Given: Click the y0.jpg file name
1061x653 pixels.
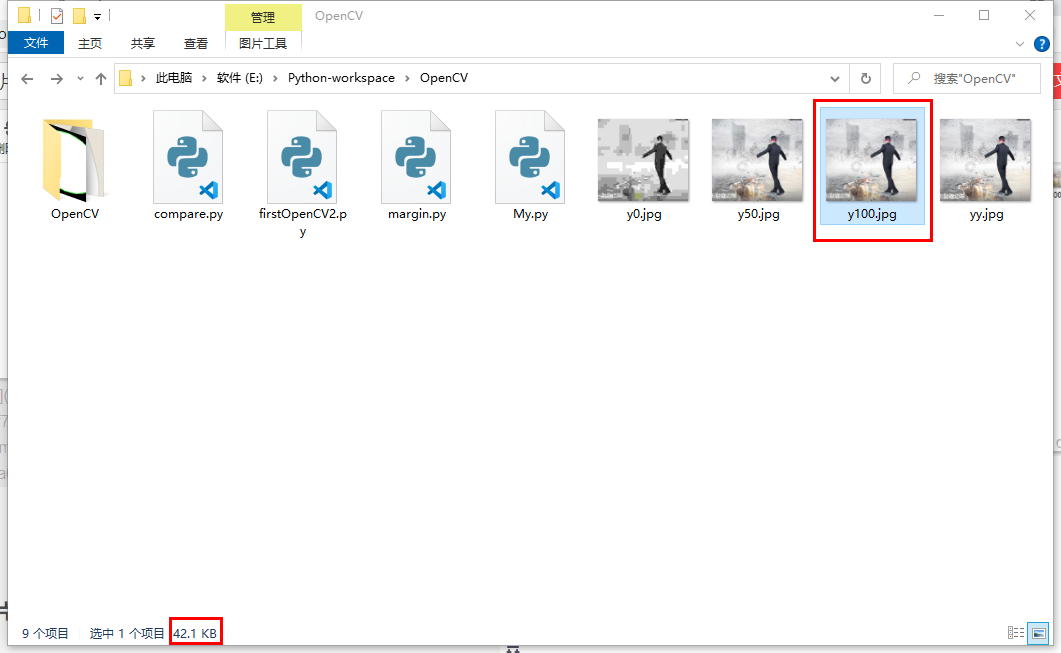Looking at the screenshot, I should point(644,215).
